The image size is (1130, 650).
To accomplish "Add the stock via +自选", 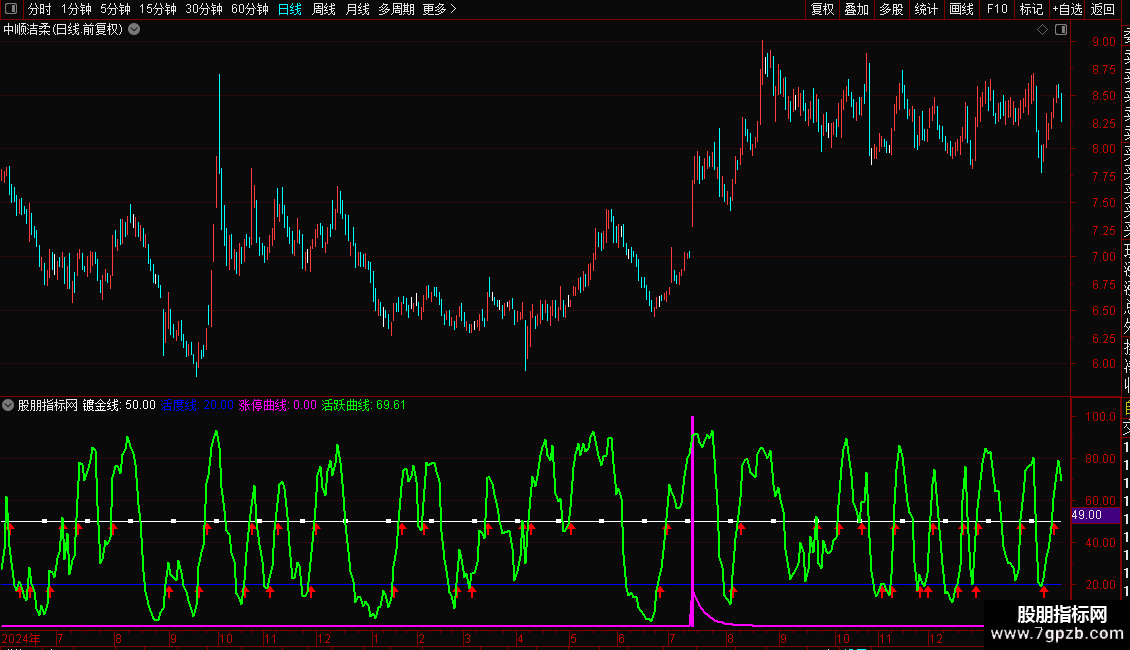I will (x=1067, y=10).
